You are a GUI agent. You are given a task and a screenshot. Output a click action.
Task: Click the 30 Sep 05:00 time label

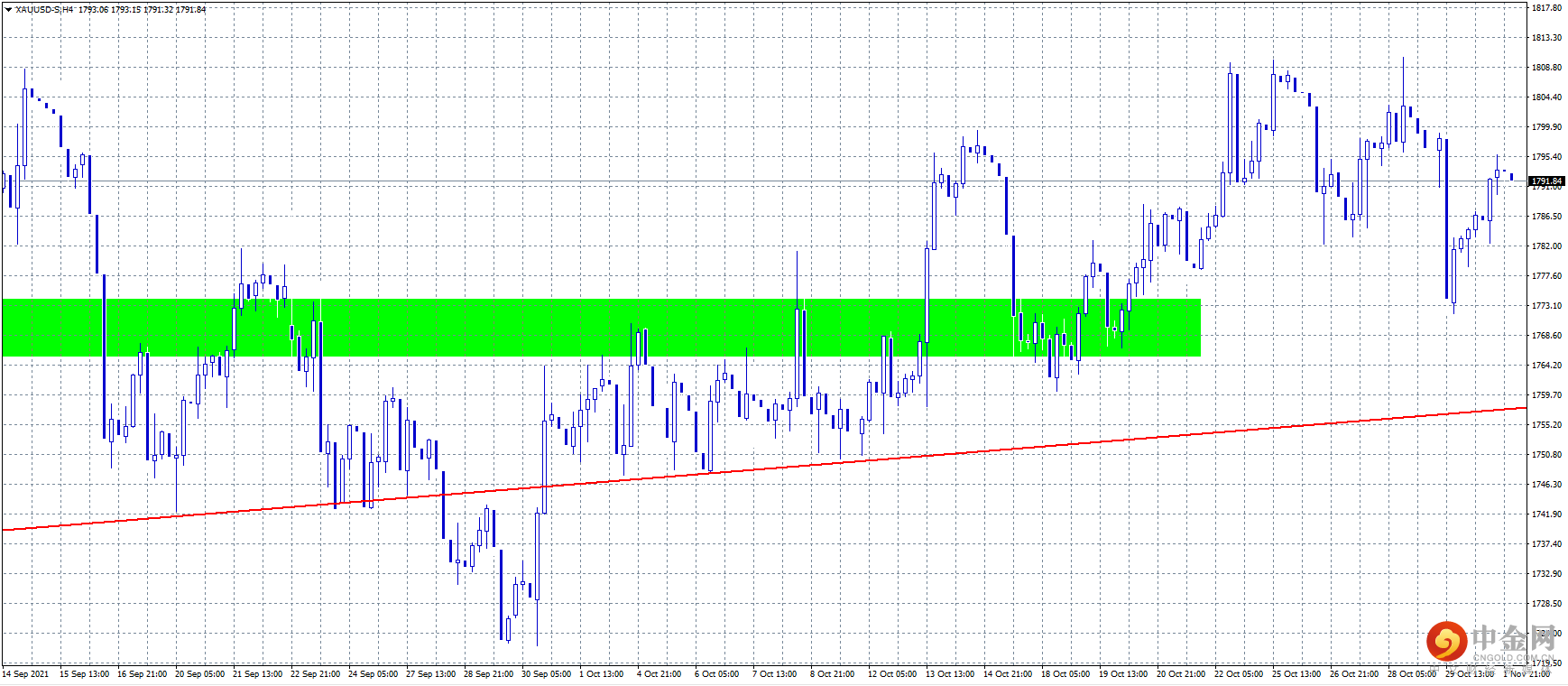[x=546, y=674]
